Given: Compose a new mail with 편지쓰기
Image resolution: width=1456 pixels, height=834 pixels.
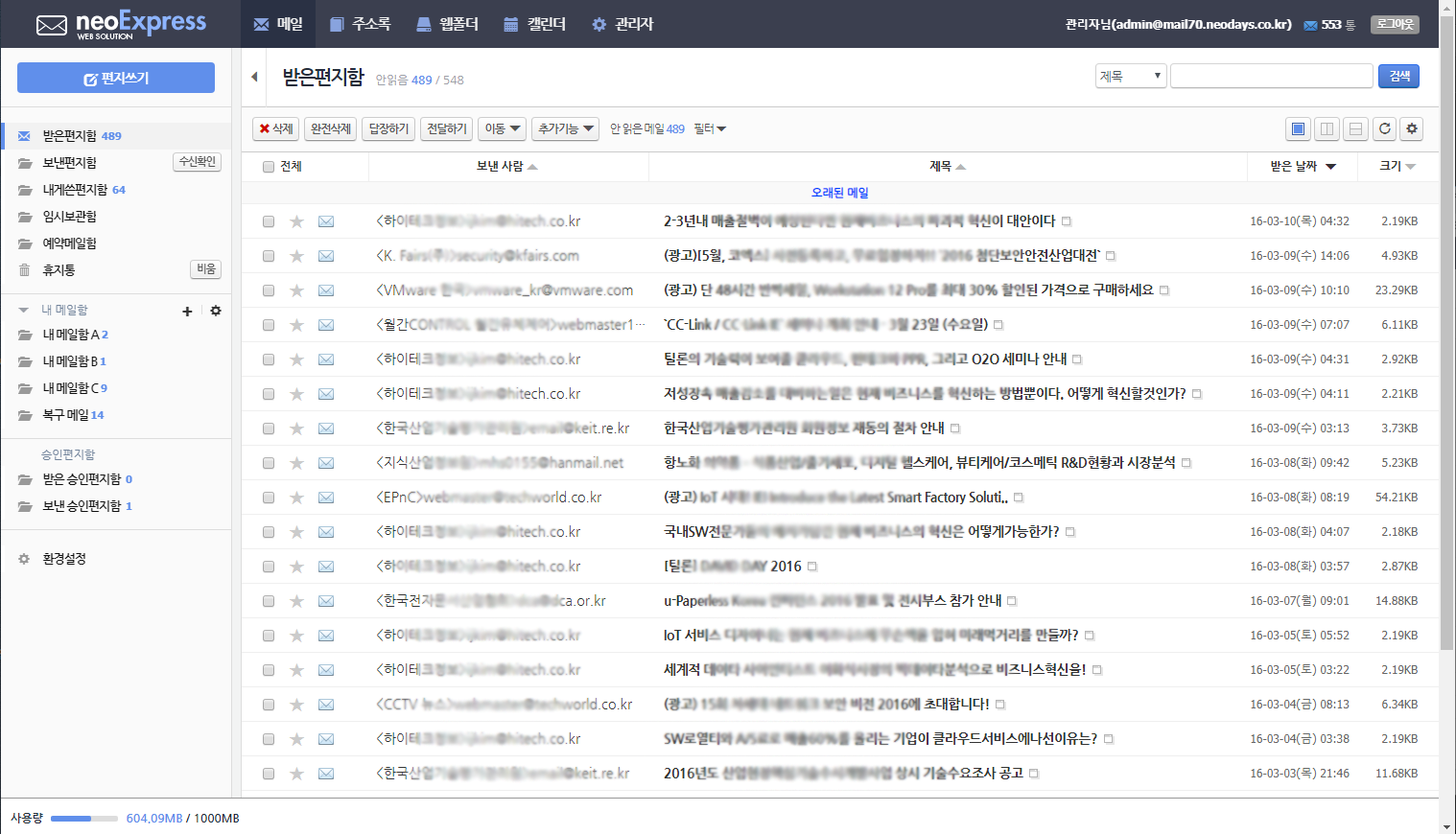Looking at the screenshot, I should tap(116, 78).
